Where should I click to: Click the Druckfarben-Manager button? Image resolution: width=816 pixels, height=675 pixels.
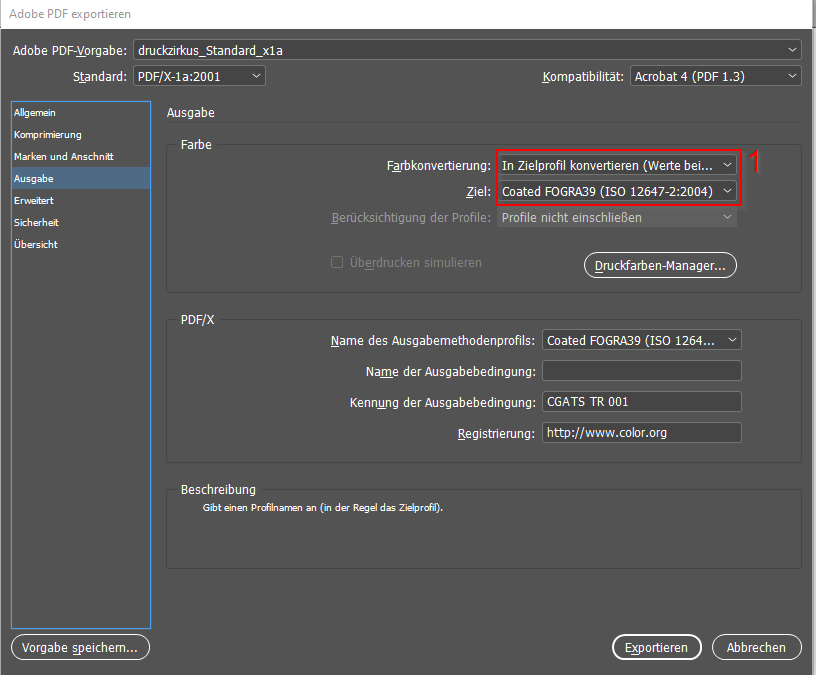659,265
